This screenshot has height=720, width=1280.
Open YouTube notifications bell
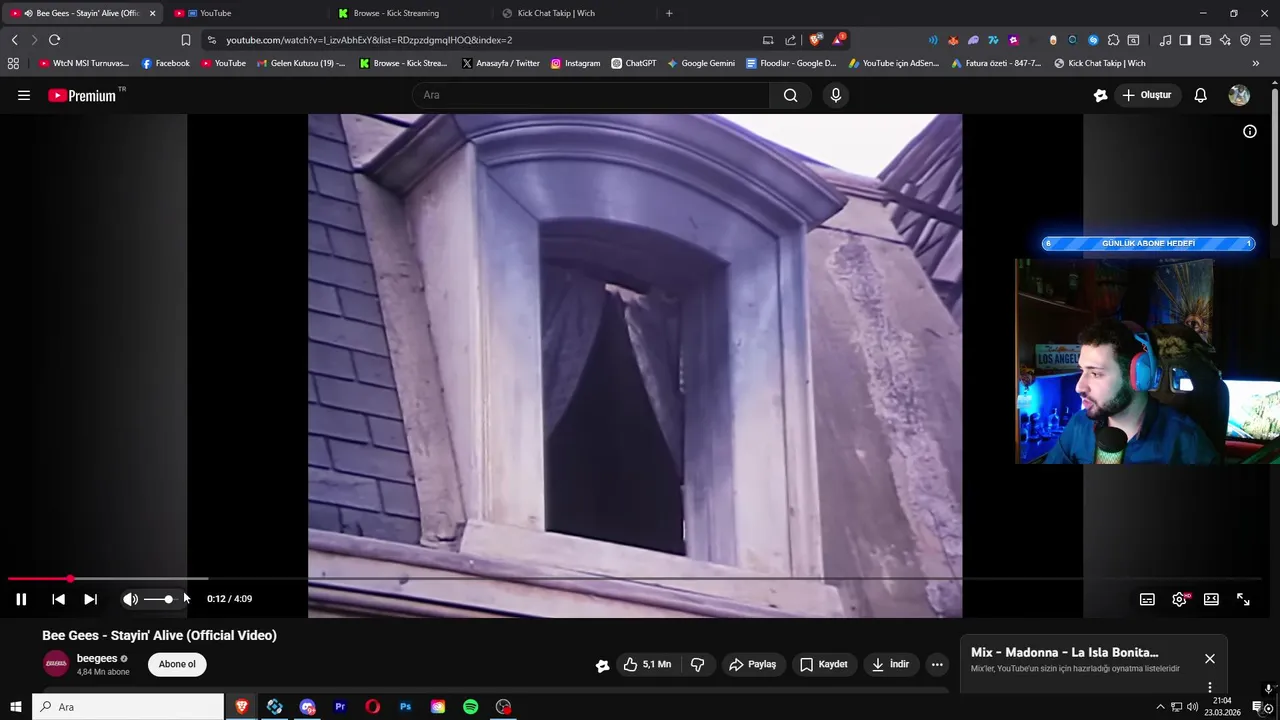[1200, 95]
